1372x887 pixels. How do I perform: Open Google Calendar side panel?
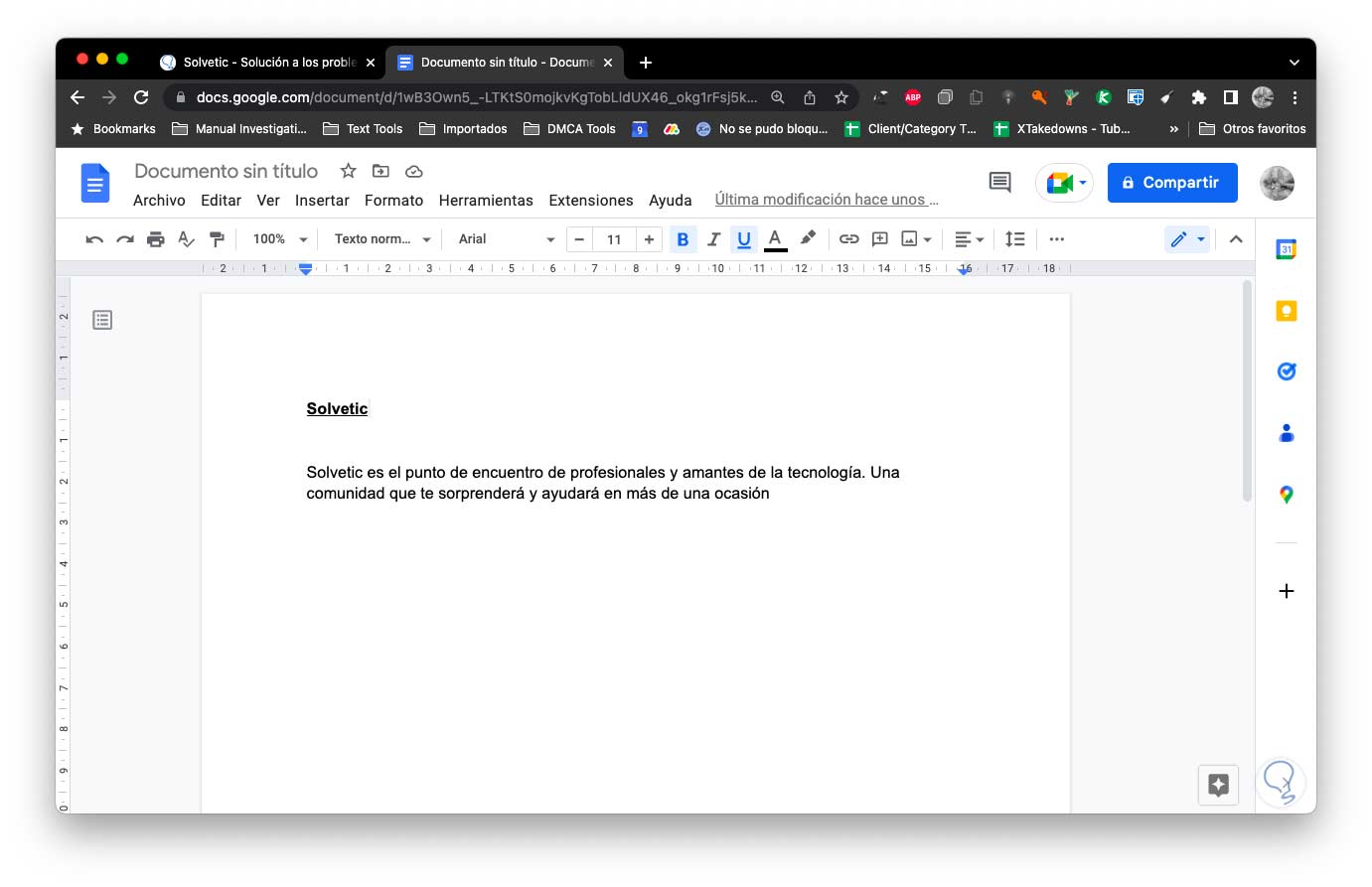point(1286,249)
